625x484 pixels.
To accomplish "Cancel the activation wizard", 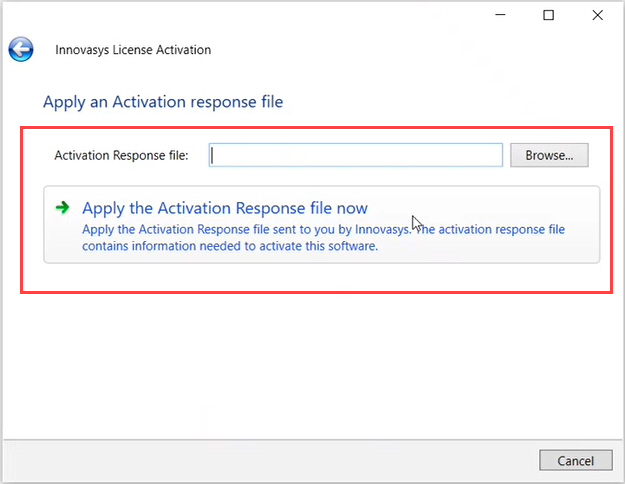I will (576, 460).
